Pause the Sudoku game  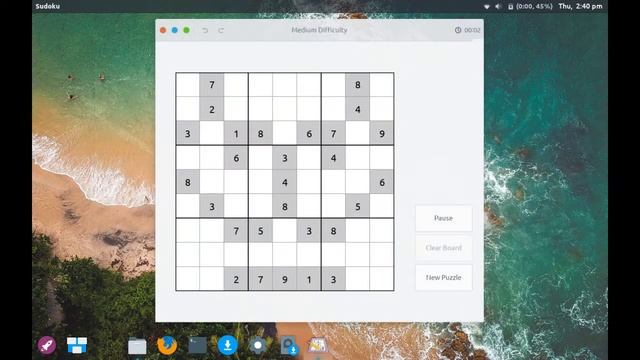(444, 218)
